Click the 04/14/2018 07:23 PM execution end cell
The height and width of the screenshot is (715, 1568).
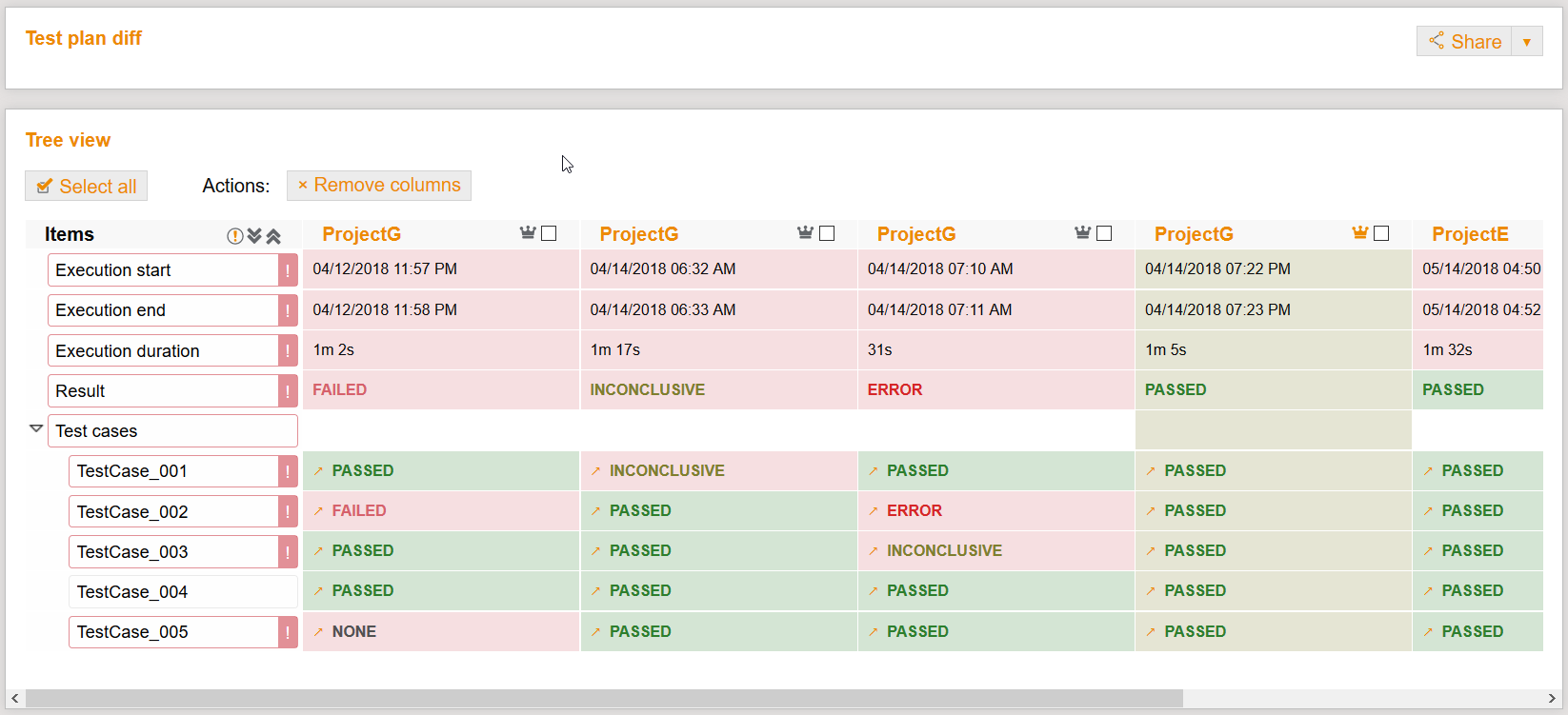coord(1273,309)
